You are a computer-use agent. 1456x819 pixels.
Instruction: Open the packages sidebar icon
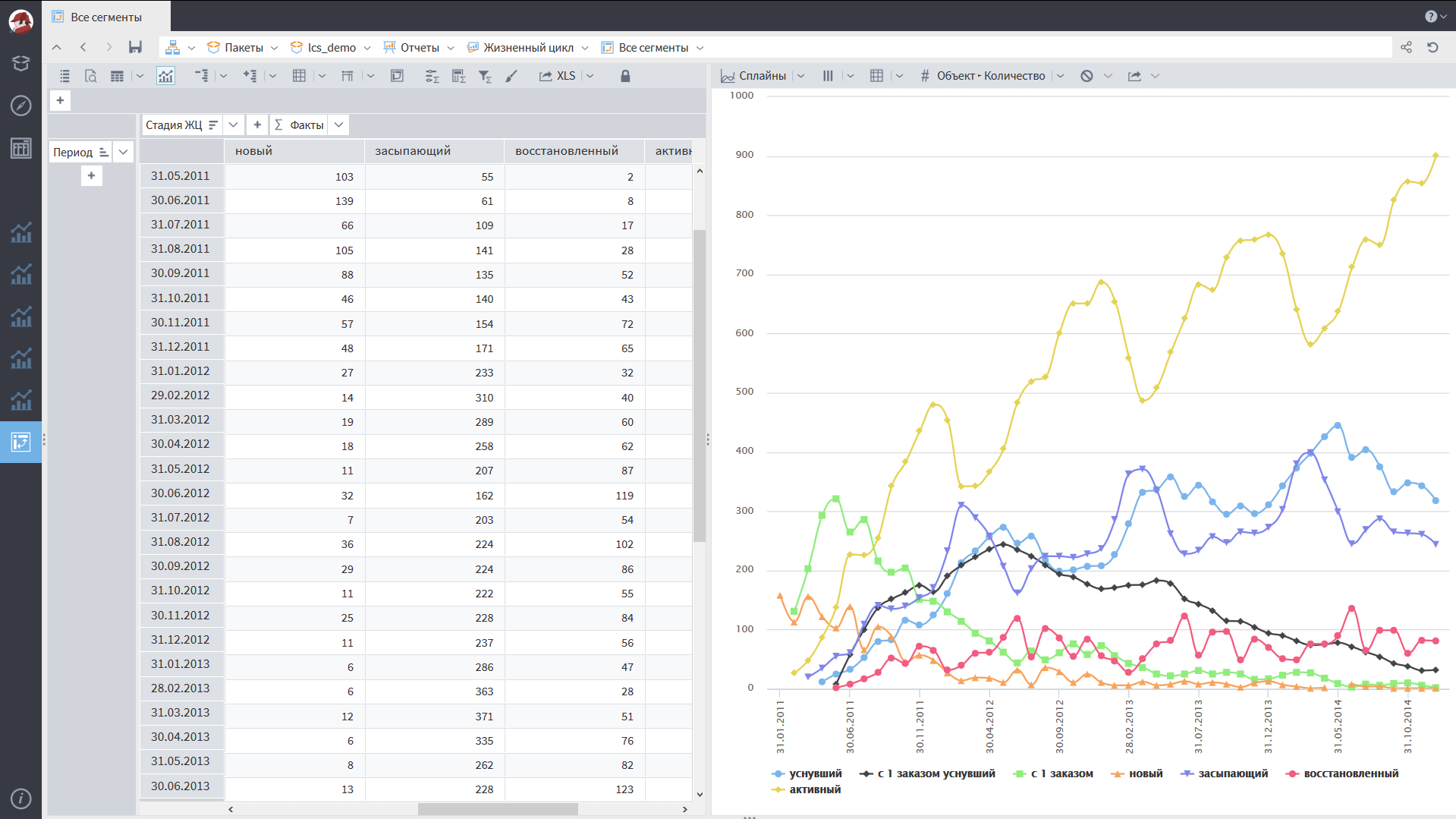[20, 63]
